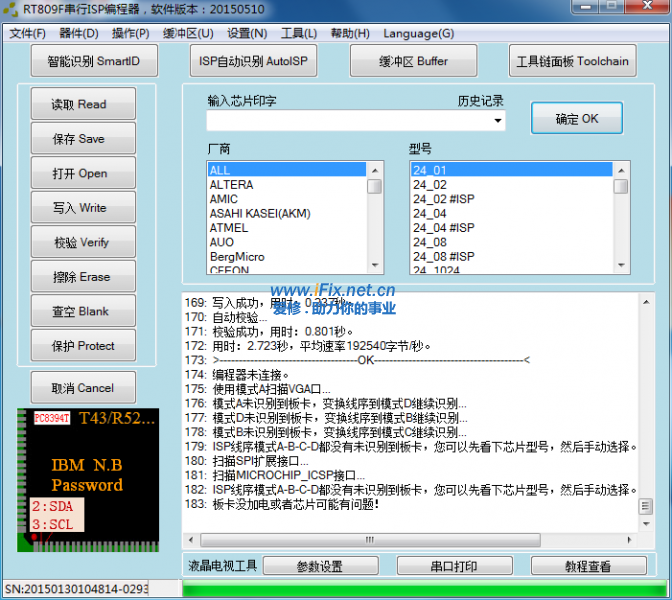
Task: Click the 智能识别 SmartID button
Action: [94, 61]
